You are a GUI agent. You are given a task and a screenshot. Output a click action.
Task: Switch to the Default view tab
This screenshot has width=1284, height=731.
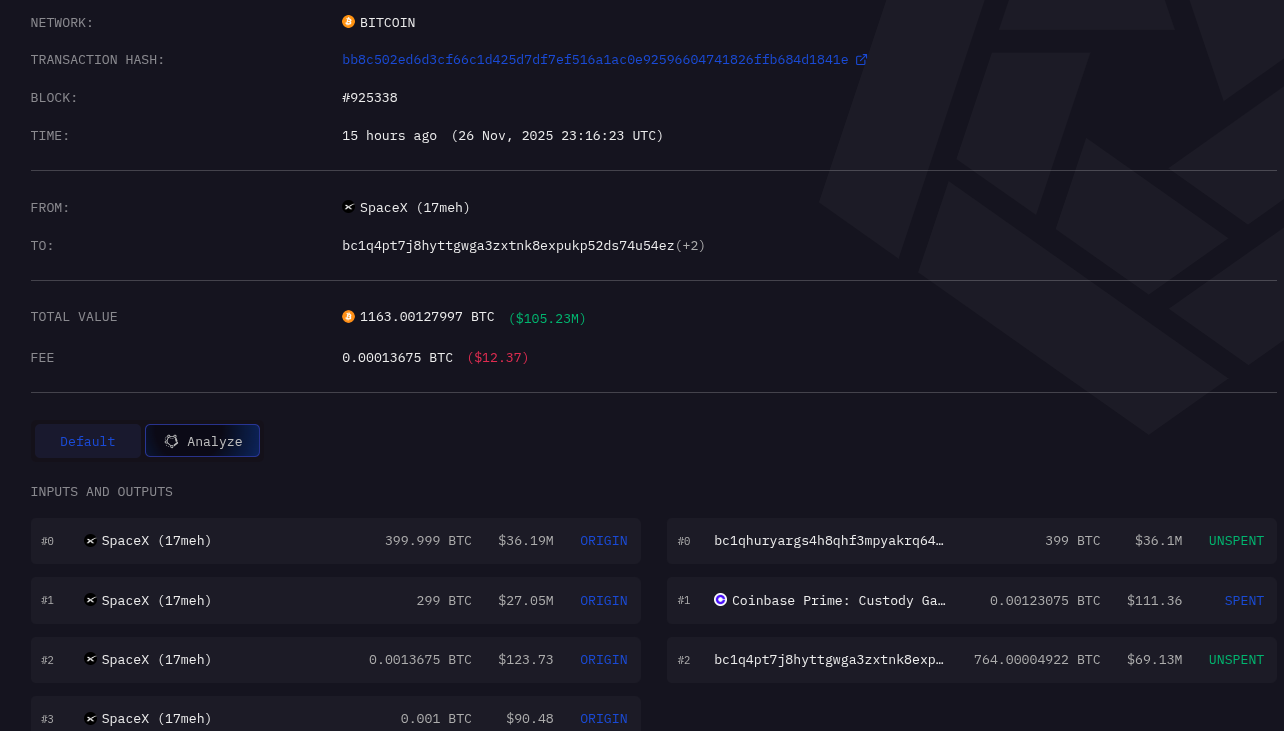pos(87,441)
